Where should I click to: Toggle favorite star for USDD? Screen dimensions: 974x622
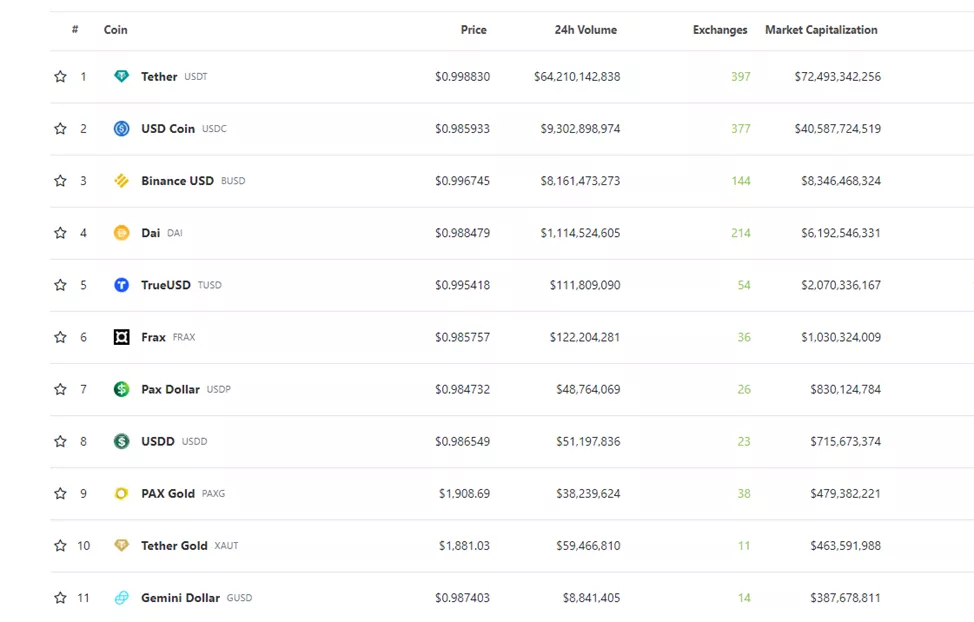coord(60,441)
